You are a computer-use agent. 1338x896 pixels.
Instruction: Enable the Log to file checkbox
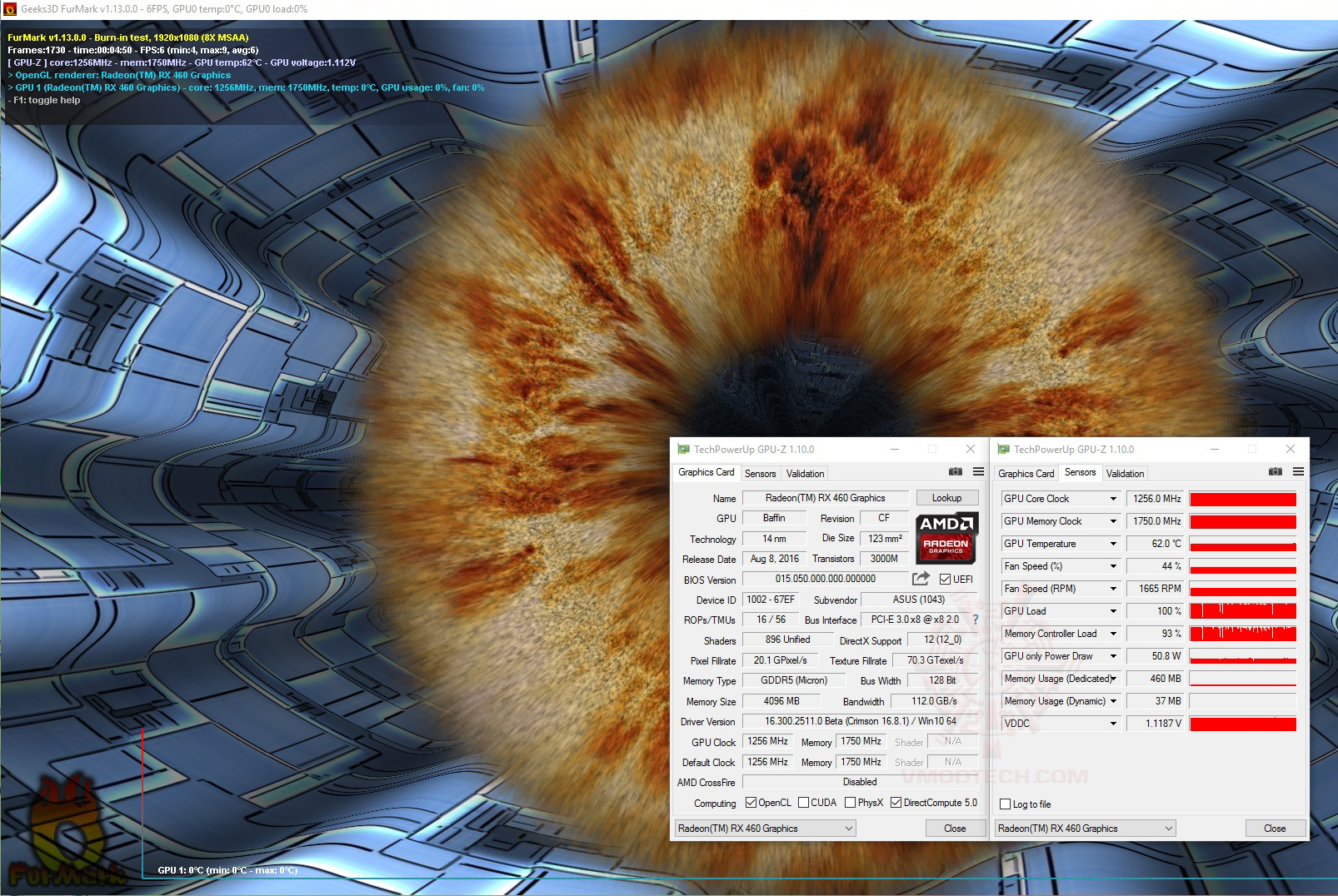point(1005,804)
